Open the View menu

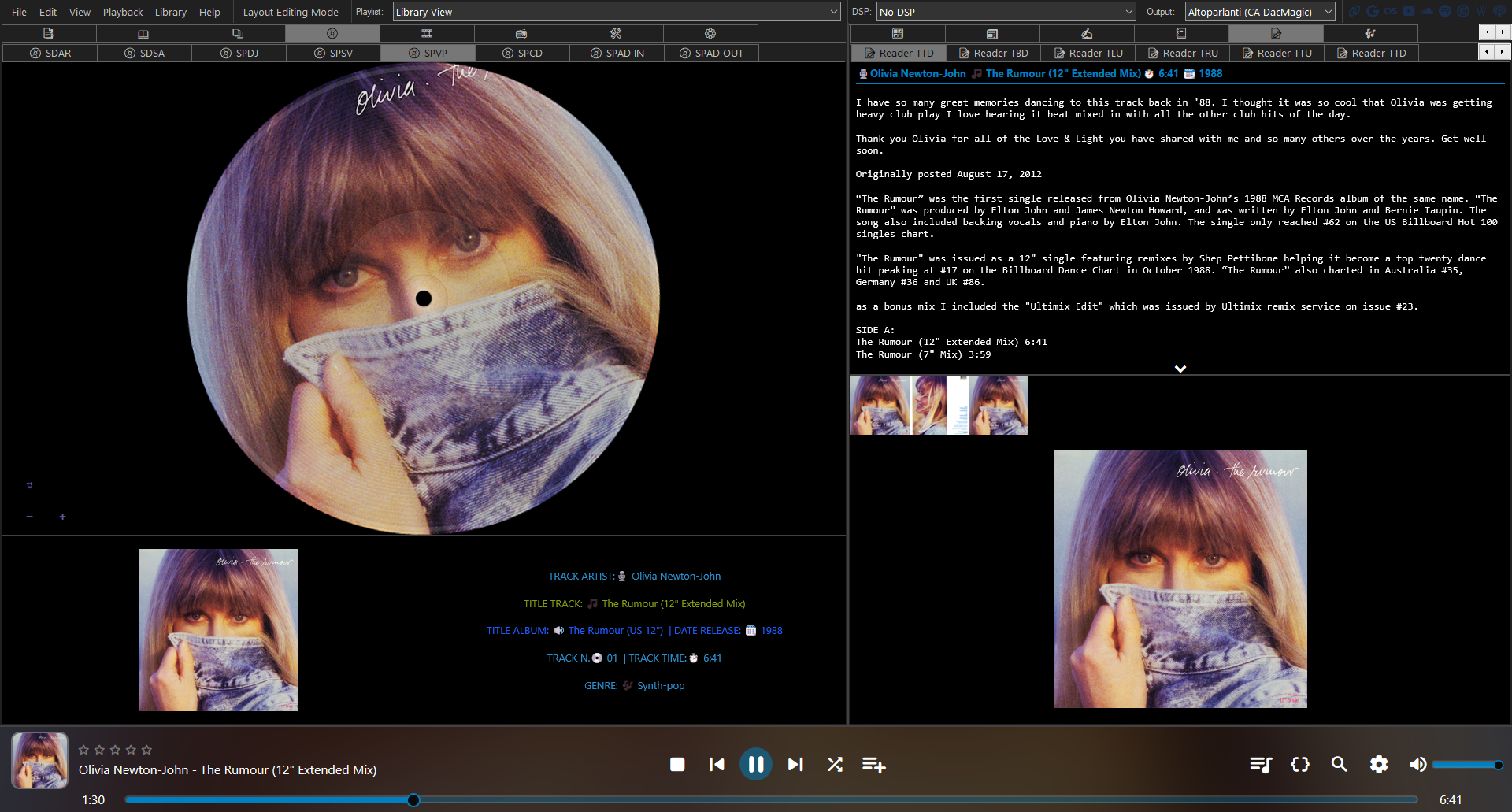80,12
